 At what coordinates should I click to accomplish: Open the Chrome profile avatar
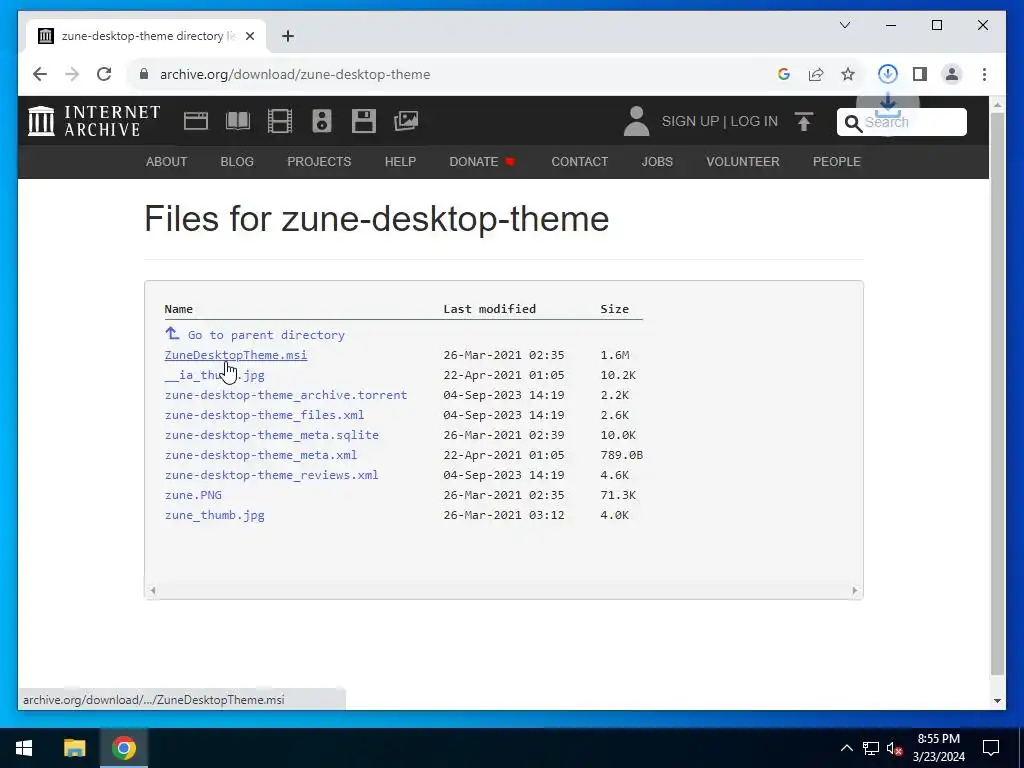952,74
